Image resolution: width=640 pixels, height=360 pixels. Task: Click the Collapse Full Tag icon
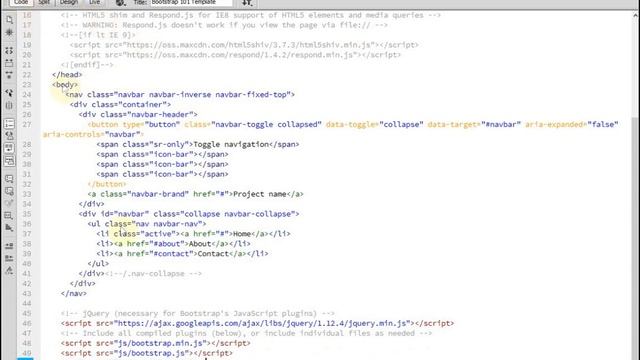[9, 51]
